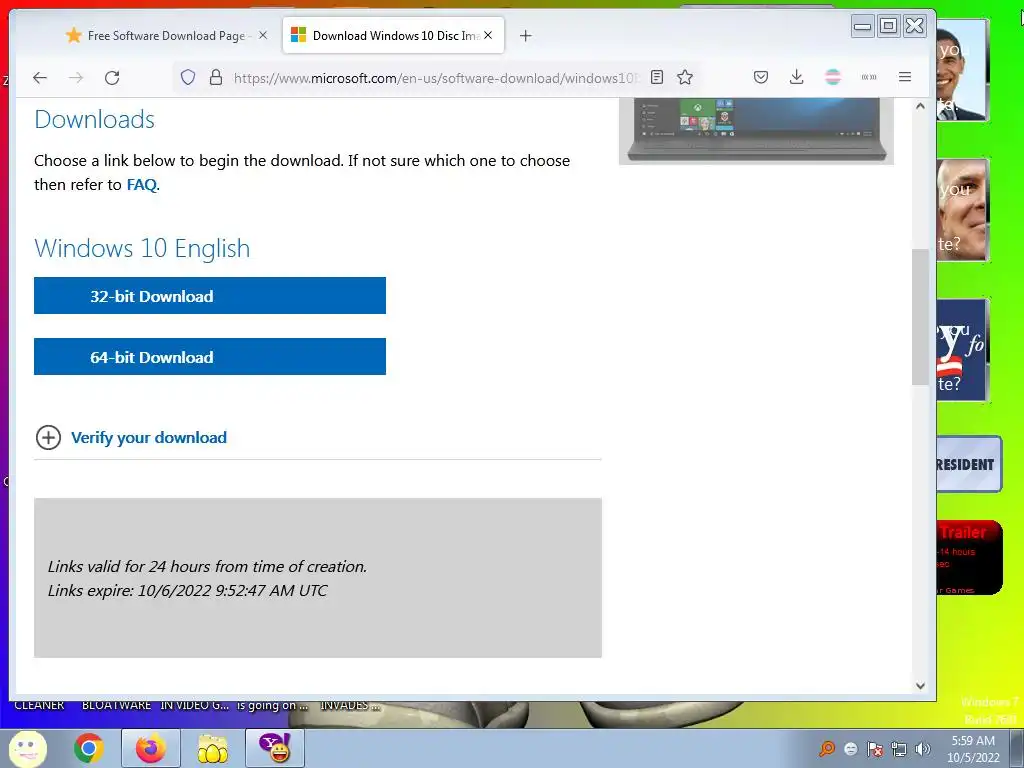Open a new browser tab

[x=526, y=36]
